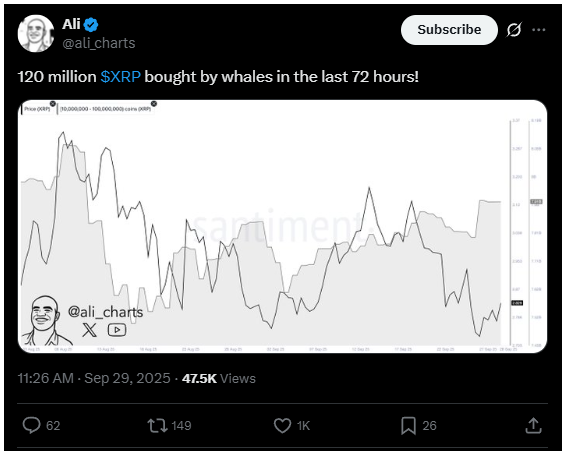Click the YouTube icon in chart watermark
The image size is (566, 455).
click(117, 330)
